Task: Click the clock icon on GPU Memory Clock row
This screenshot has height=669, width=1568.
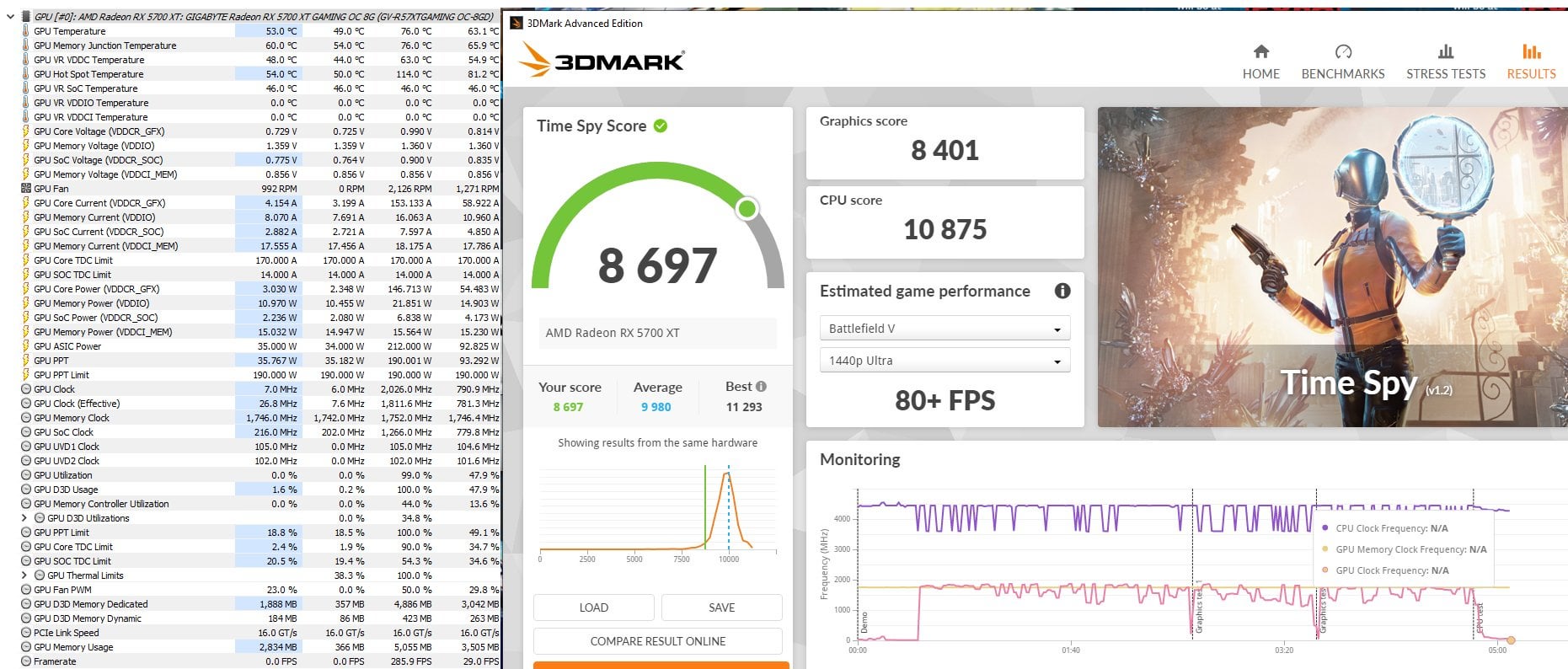Action: click(25, 418)
